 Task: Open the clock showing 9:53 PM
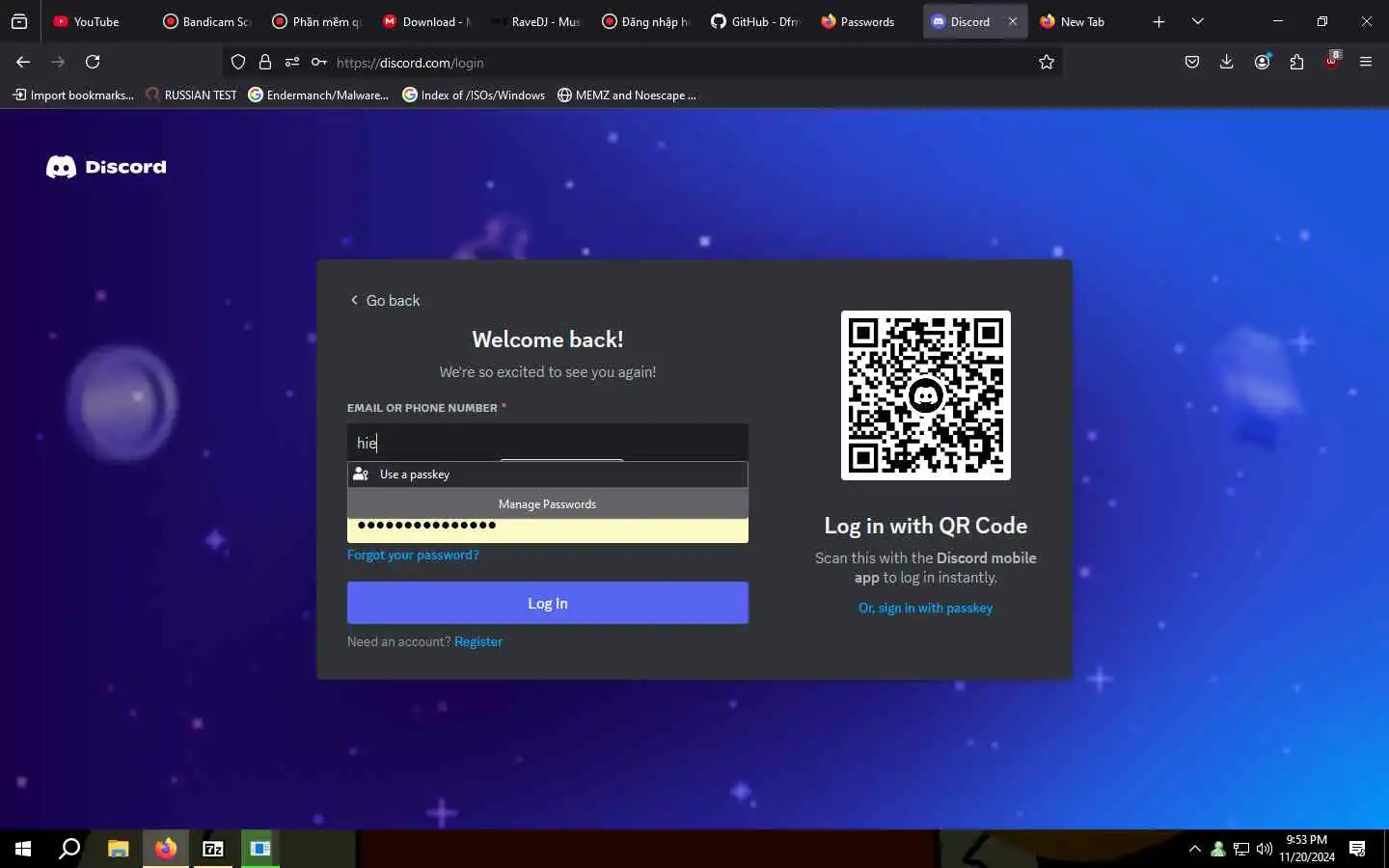click(1307, 849)
